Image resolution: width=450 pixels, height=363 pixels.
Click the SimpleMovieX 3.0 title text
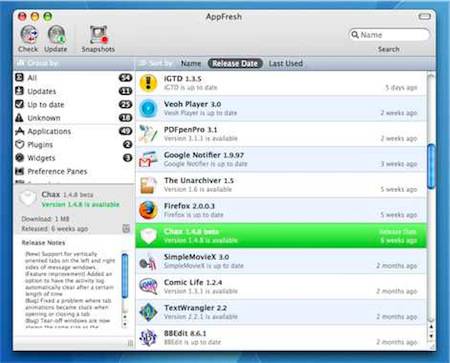click(x=196, y=257)
